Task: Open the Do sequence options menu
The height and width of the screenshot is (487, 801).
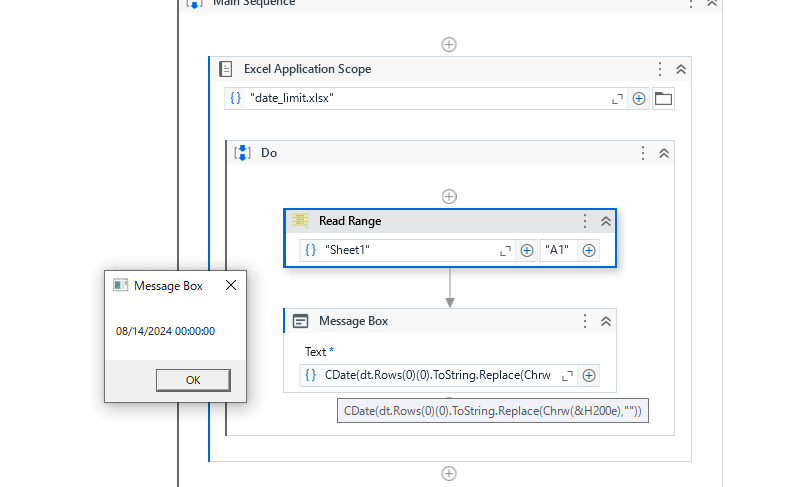Action: click(x=643, y=153)
